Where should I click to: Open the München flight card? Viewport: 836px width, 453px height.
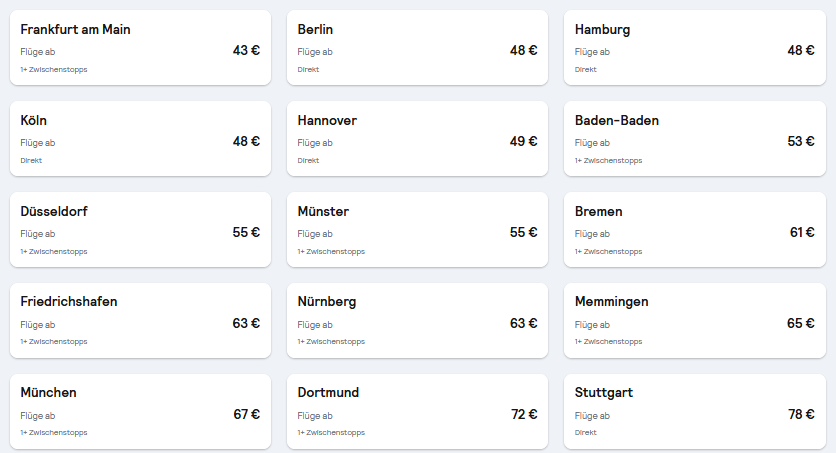pyautogui.click(x=140, y=412)
